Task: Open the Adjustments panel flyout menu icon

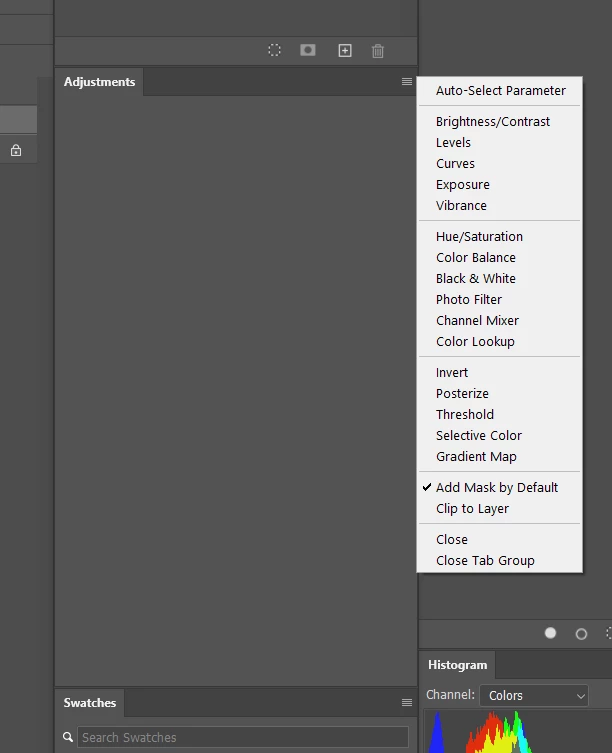Action: click(x=407, y=82)
